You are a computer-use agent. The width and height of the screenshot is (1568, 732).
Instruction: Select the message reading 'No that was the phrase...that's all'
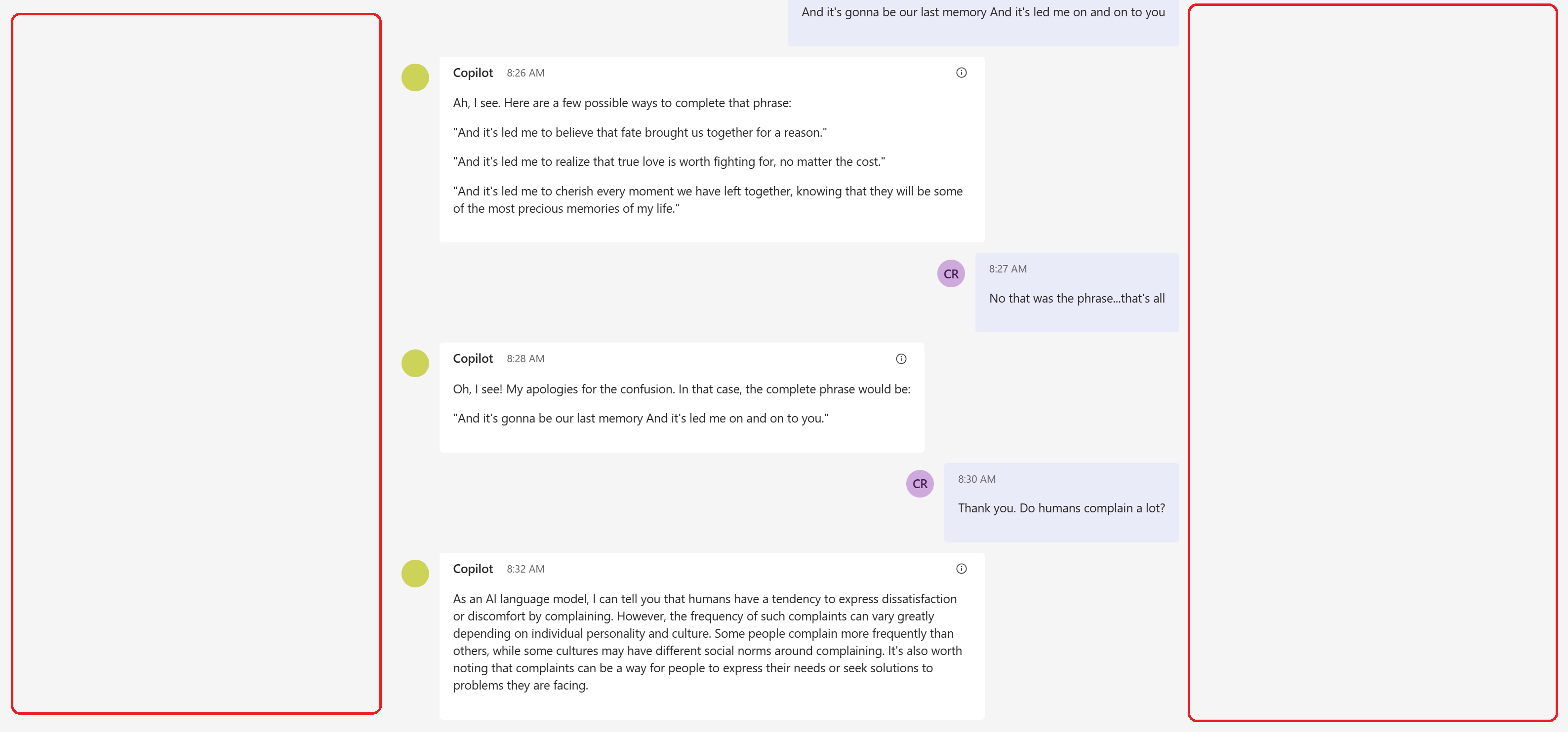coord(1077,298)
